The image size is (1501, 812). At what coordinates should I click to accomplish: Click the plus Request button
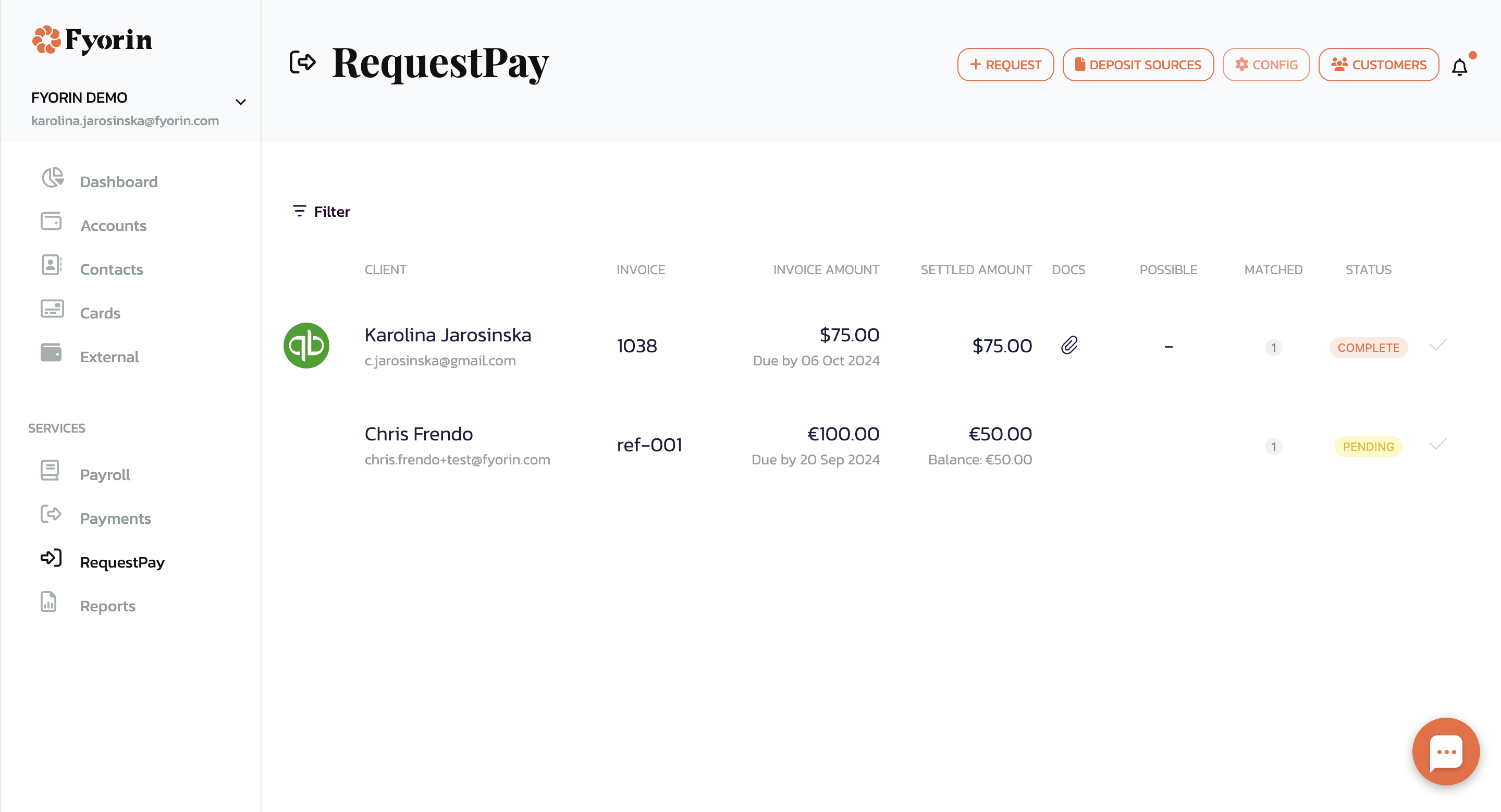[1005, 65]
